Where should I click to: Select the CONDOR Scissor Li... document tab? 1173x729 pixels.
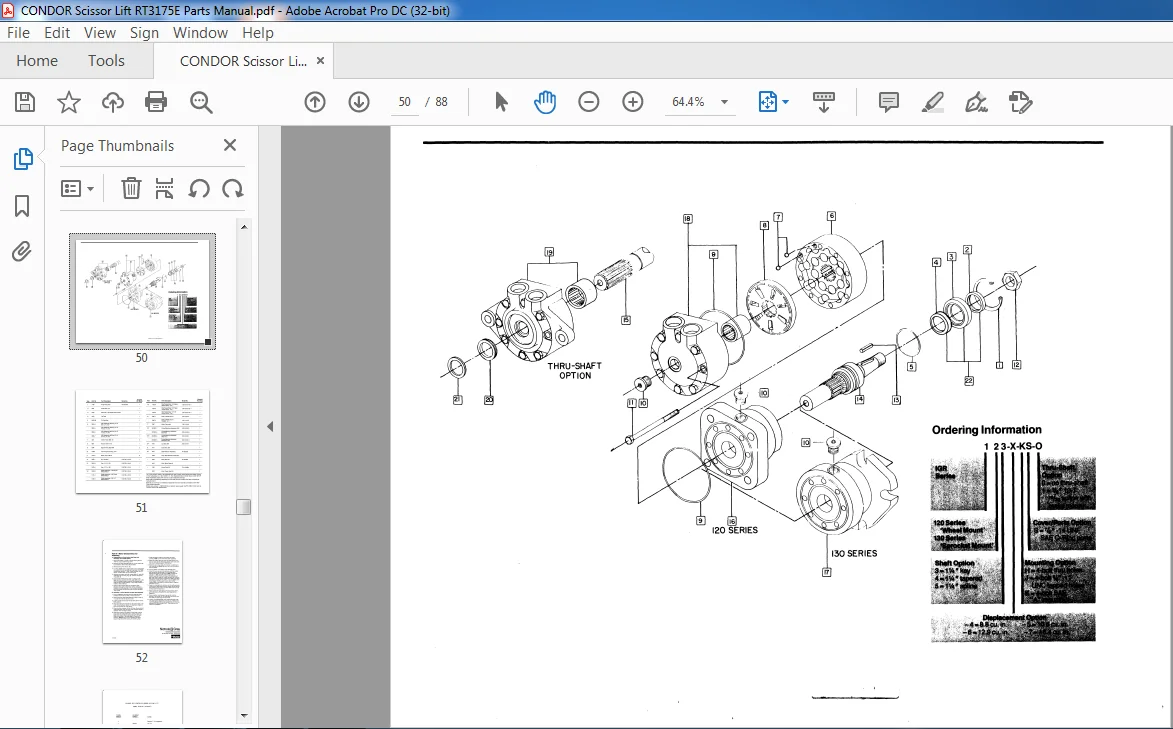pyautogui.click(x=243, y=61)
